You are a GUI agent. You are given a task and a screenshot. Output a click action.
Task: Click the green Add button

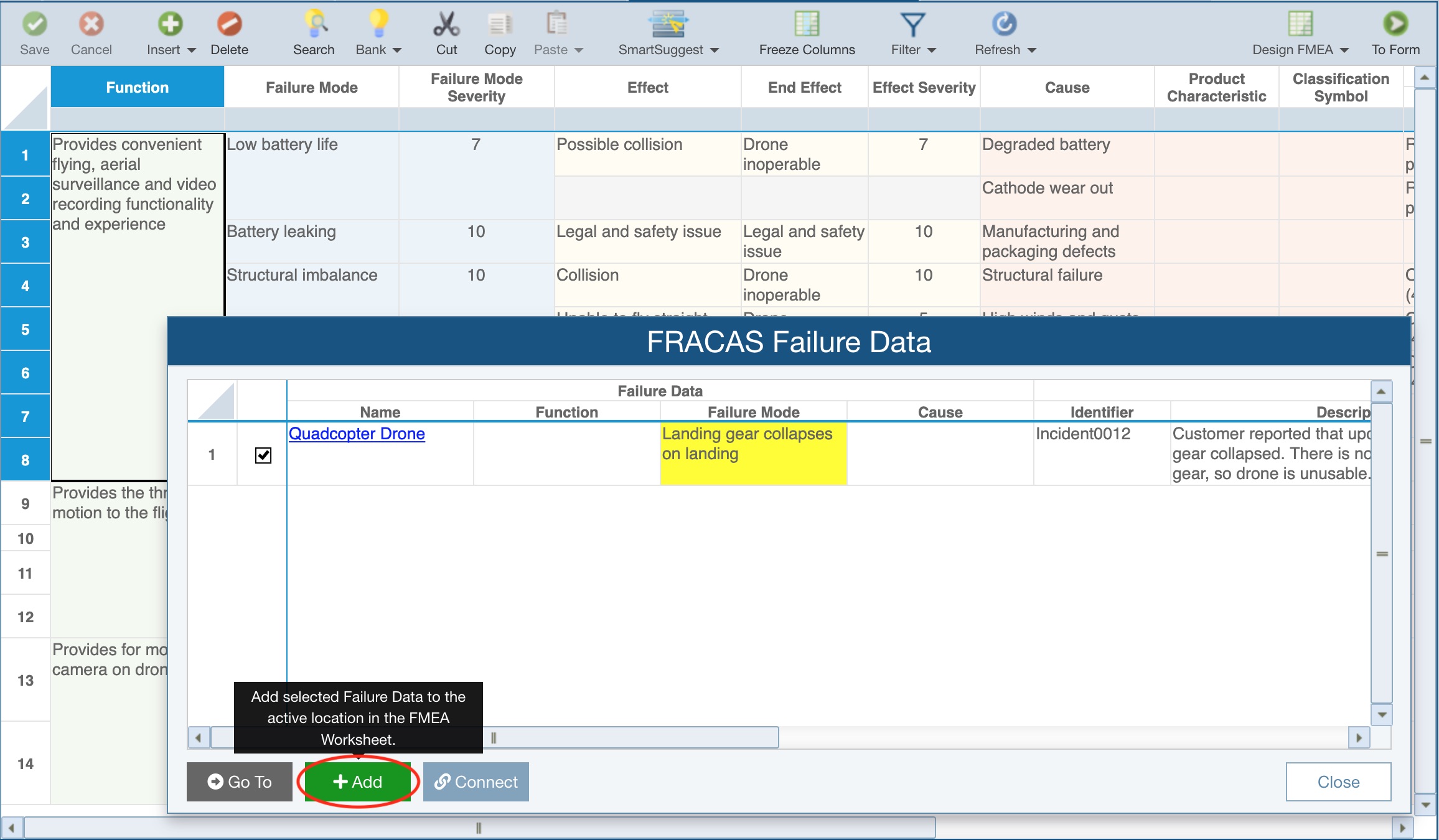[358, 782]
